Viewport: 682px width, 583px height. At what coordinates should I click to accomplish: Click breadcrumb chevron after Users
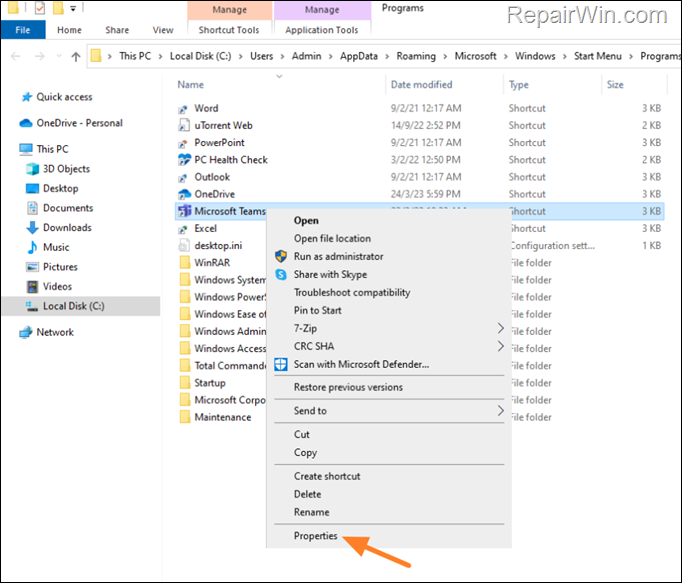click(282, 57)
